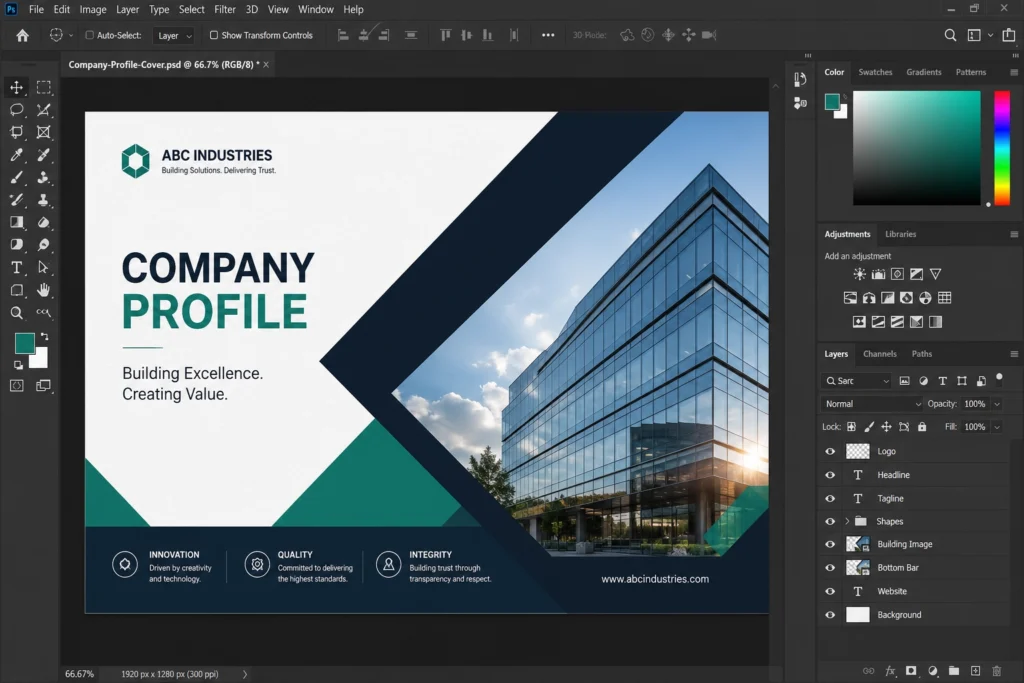Viewport: 1024px width, 683px height.
Task: Open the Filter menu
Action: tap(225, 9)
